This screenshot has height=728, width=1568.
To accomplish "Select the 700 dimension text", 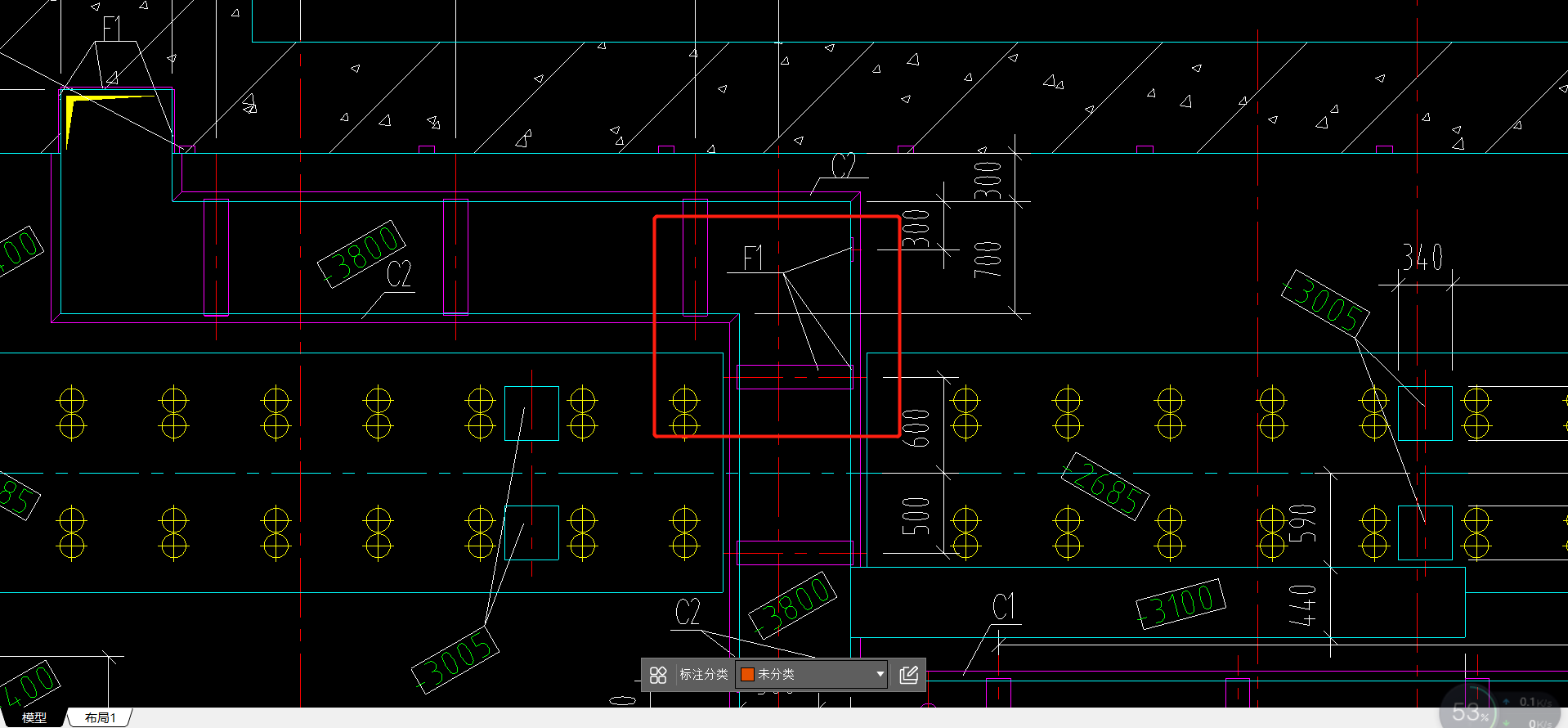I will point(988,259).
